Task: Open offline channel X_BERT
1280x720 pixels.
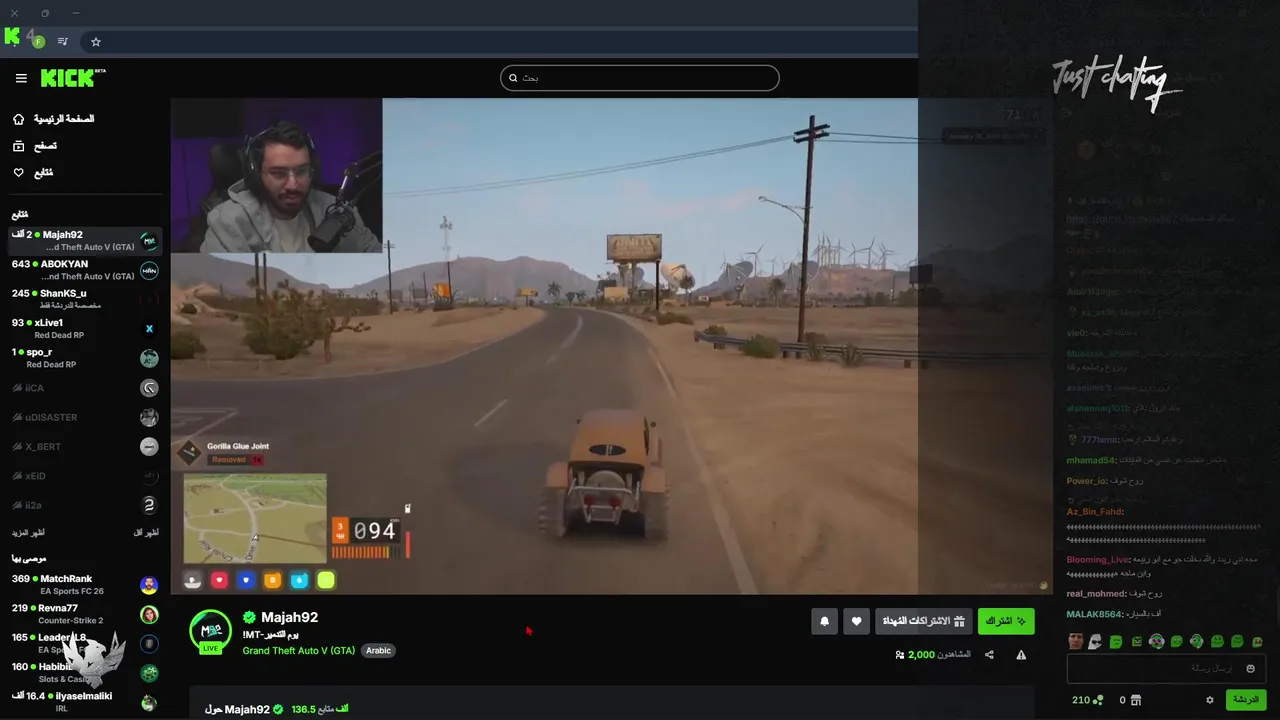Action: pyautogui.click(x=85, y=447)
